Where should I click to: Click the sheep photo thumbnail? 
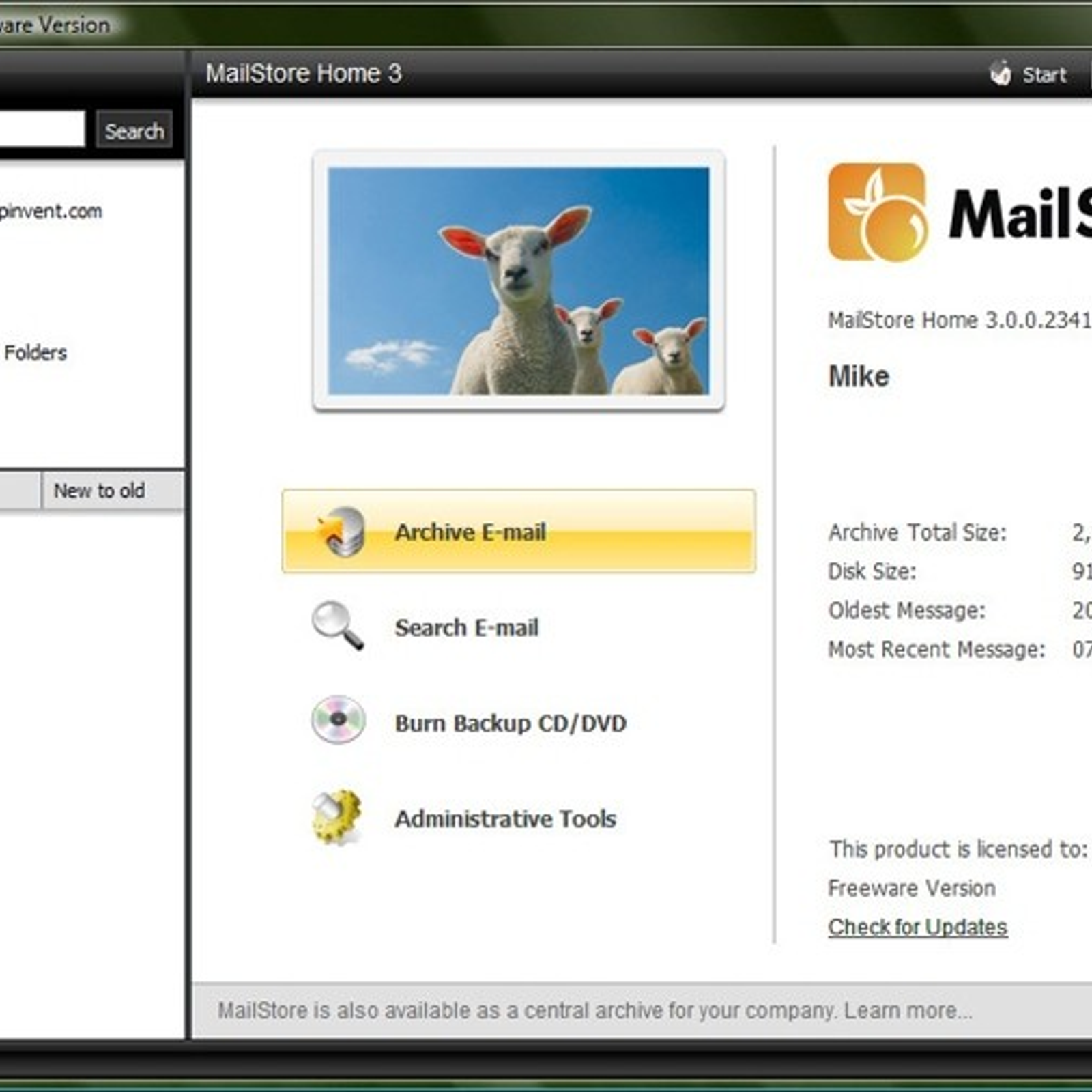point(519,281)
